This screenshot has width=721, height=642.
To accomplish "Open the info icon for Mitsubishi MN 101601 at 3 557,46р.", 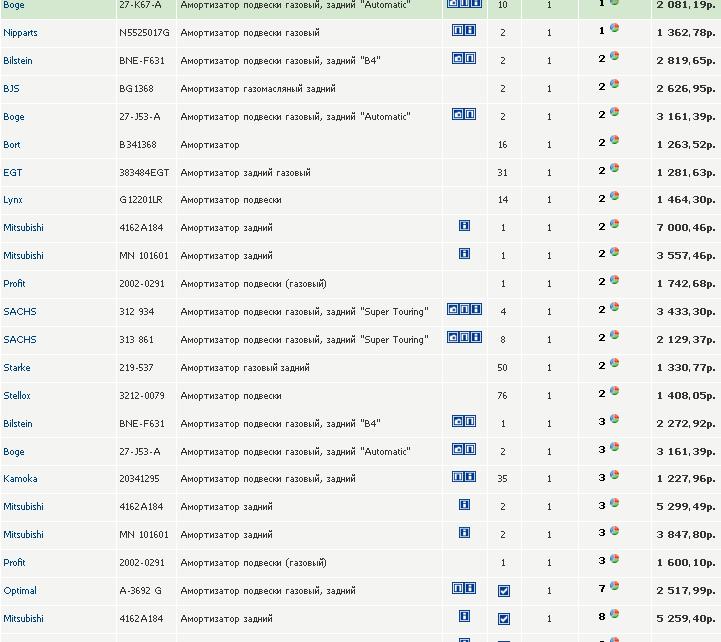I will click(464, 253).
